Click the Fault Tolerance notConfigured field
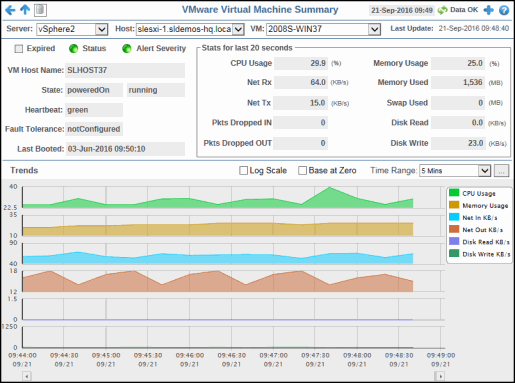The height and width of the screenshot is (383, 515). pos(94,129)
